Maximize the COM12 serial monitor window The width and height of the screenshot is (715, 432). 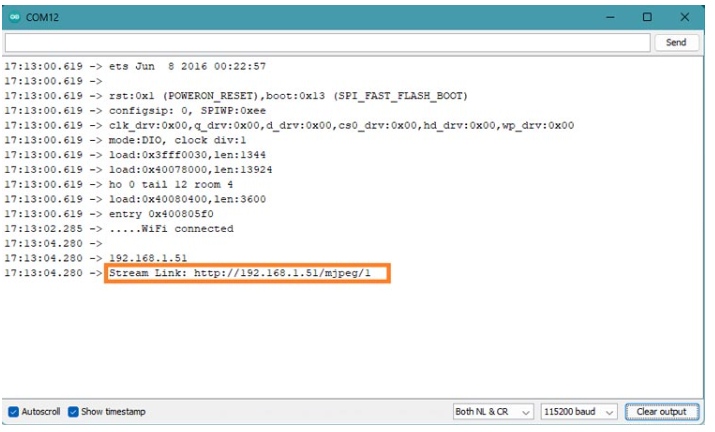pos(647,17)
